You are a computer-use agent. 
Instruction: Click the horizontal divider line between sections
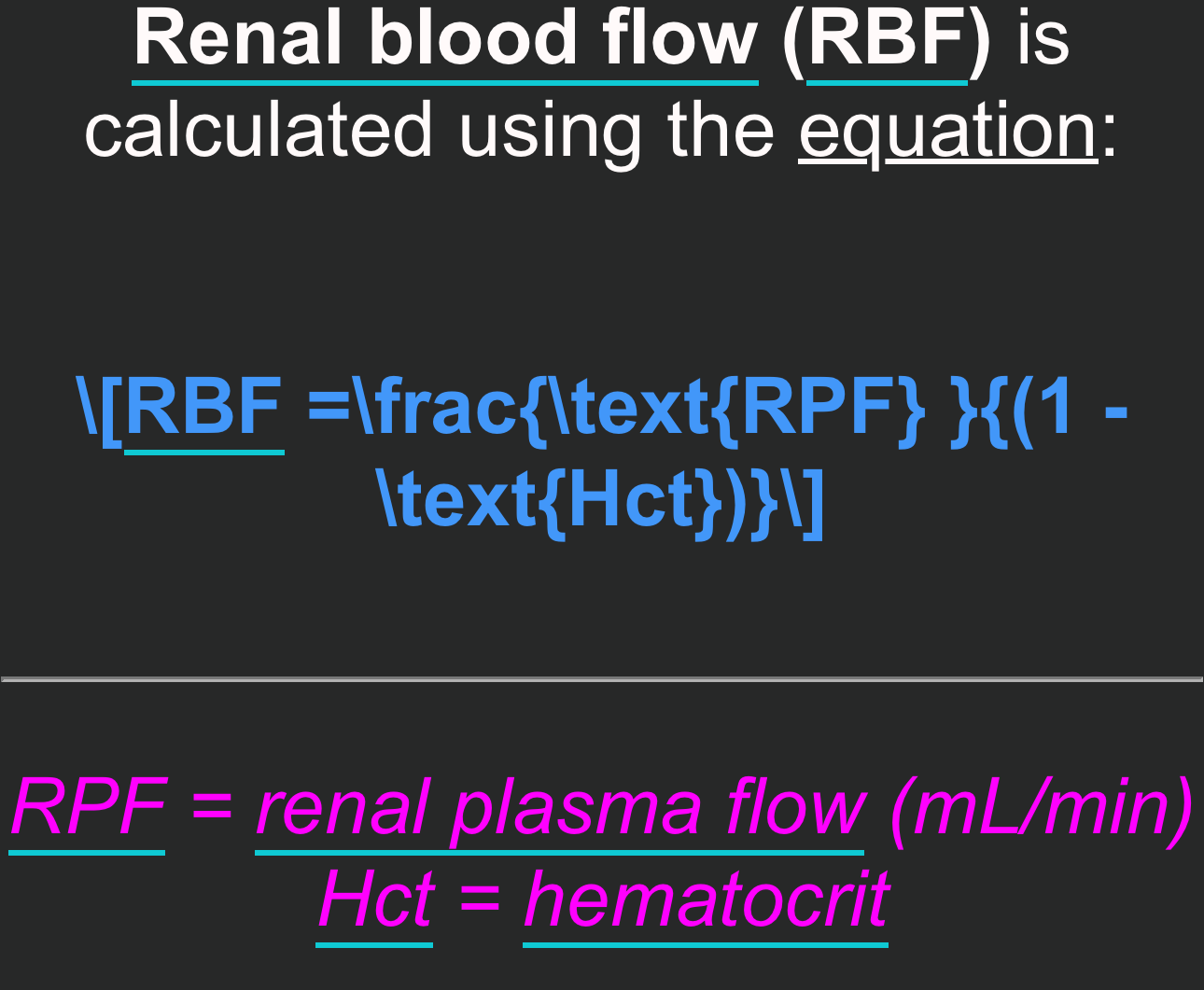click(602, 679)
